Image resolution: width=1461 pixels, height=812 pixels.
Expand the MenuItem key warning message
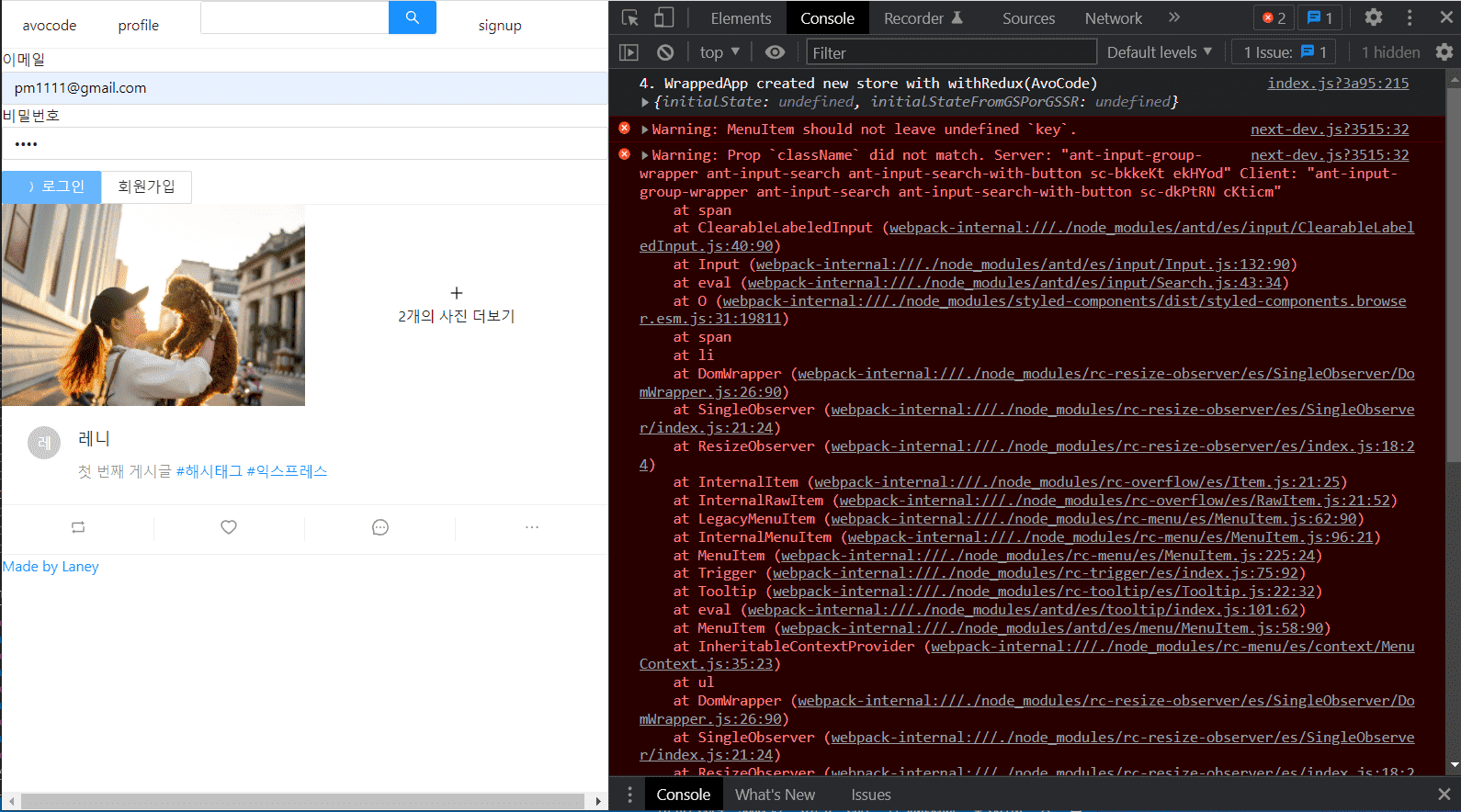pyautogui.click(x=645, y=130)
